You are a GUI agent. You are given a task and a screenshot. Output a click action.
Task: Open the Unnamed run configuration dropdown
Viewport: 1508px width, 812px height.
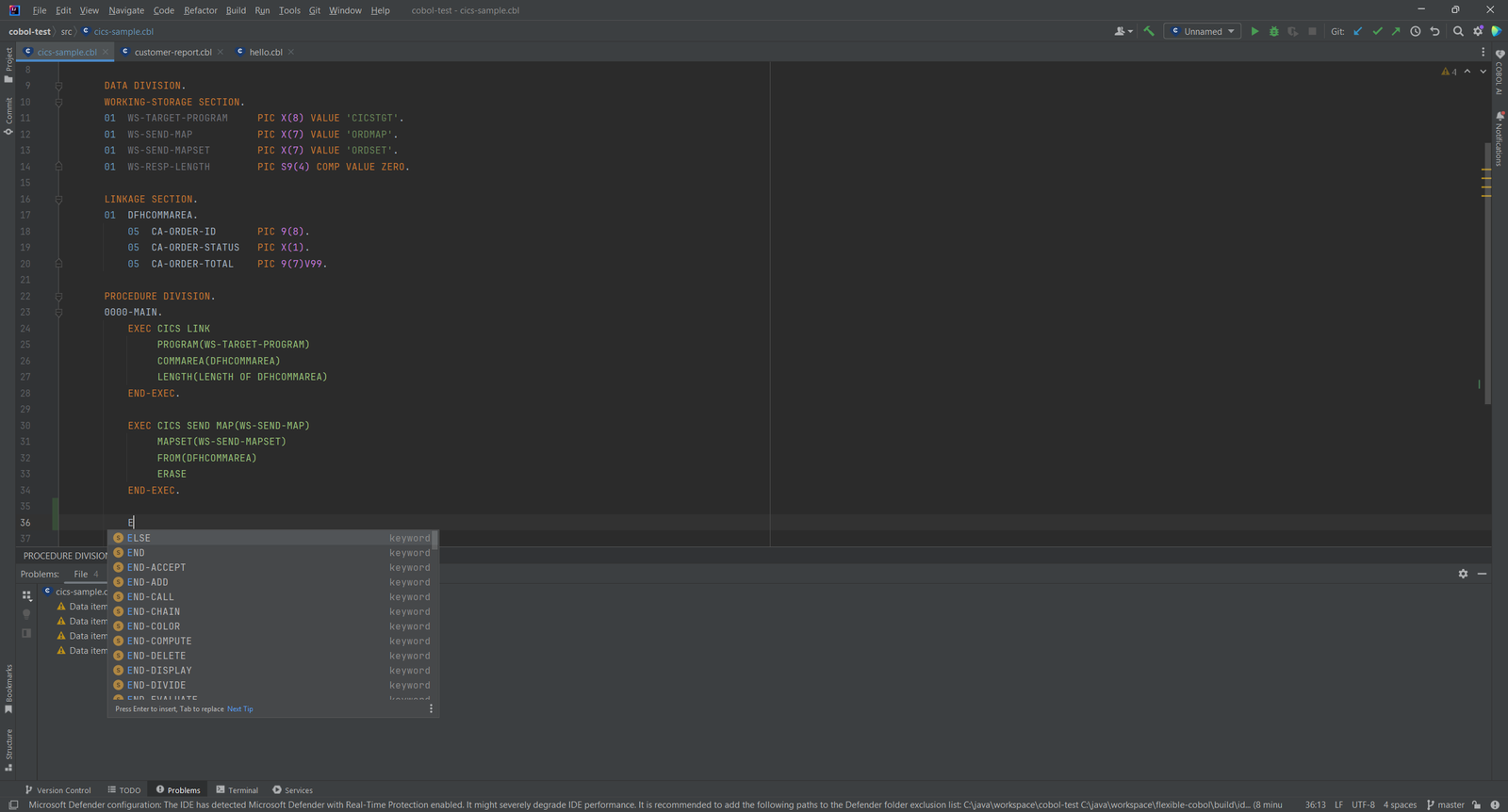pyautogui.click(x=1203, y=31)
